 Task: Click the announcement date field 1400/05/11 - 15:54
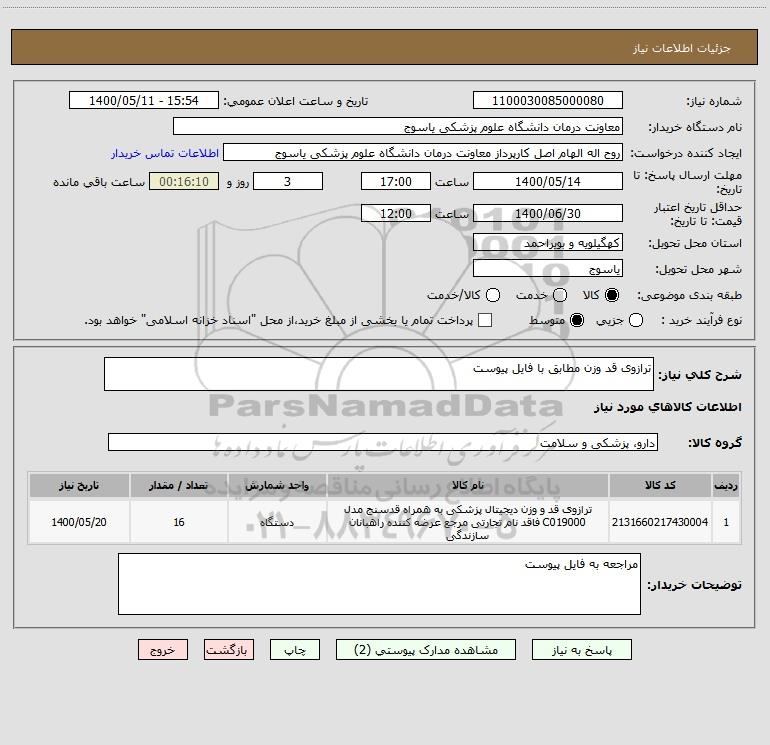coord(144,101)
